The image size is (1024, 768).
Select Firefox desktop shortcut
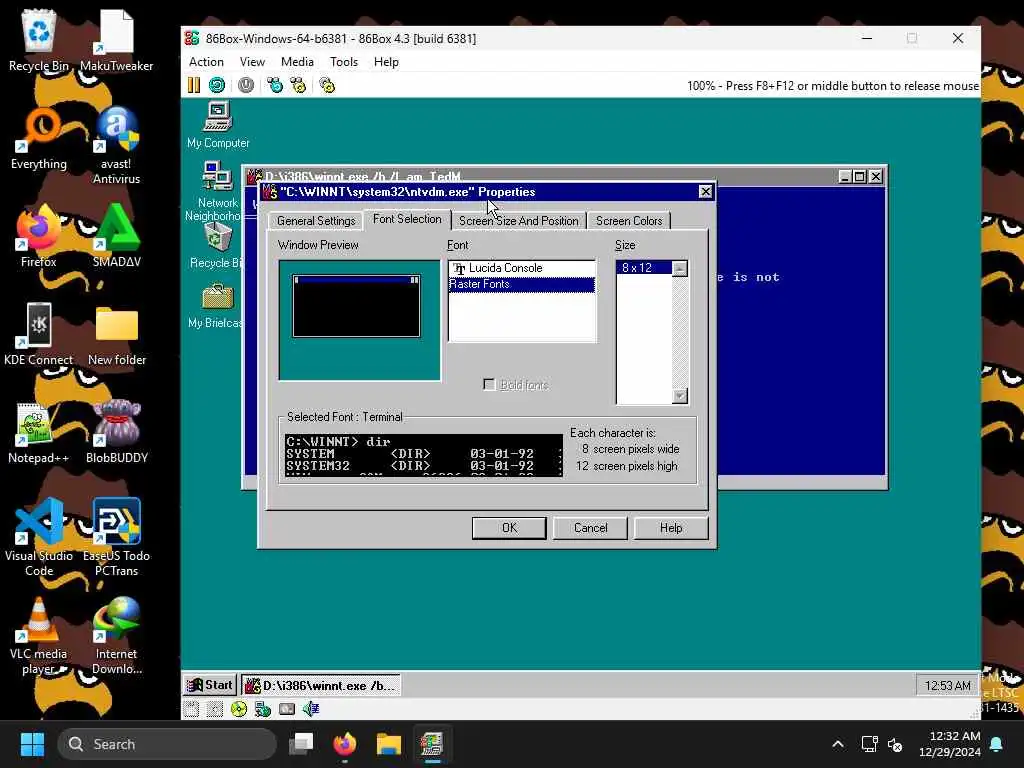[x=39, y=236]
